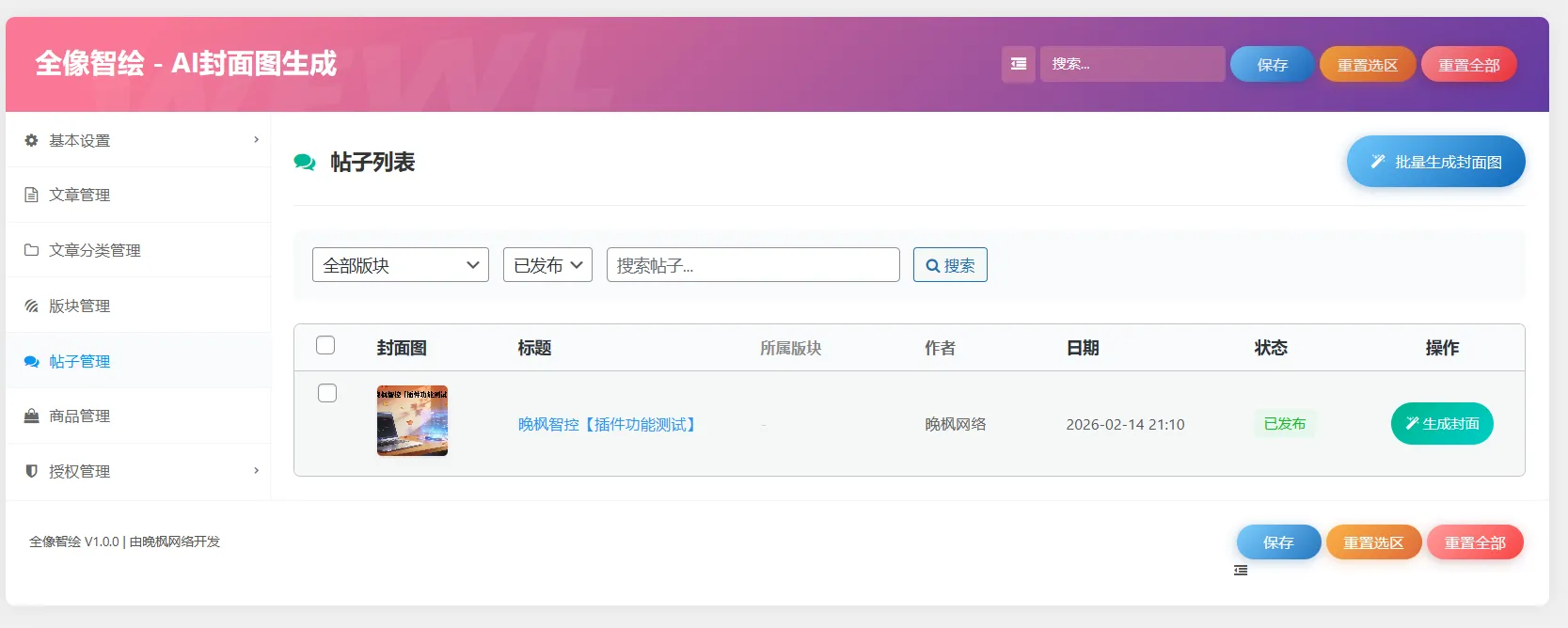Click the small list icon in footer
The image size is (1568, 628).
point(1241,571)
